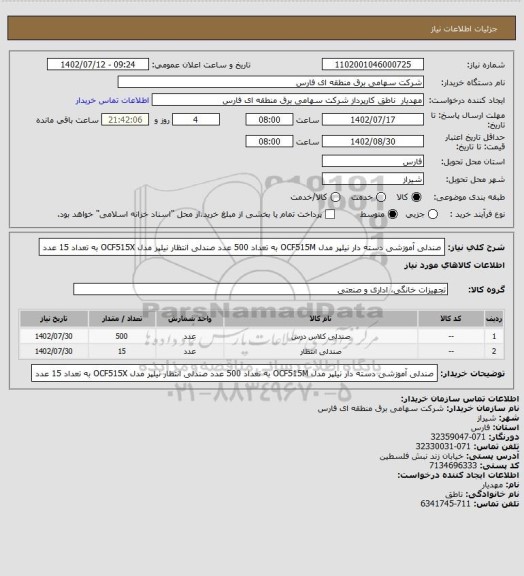Image resolution: width=524 pixels, height=576 pixels.
Task: Select the صندلی انتظار table row
Action: [x=261, y=352]
